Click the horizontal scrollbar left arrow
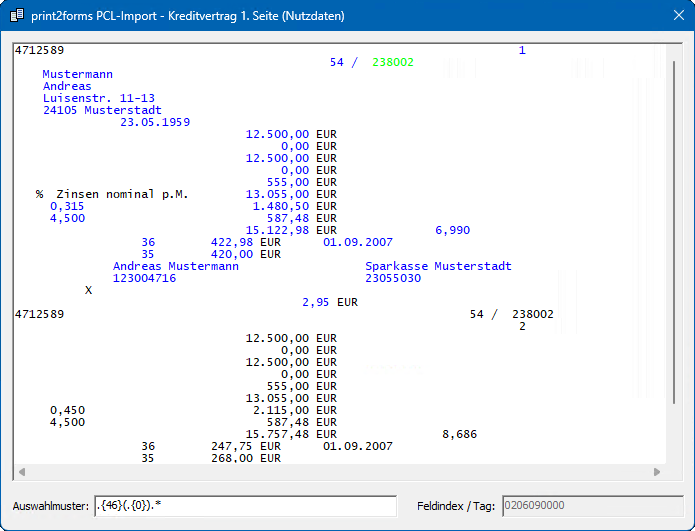Viewport: 695px width, 531px height. tap(19, 472)
